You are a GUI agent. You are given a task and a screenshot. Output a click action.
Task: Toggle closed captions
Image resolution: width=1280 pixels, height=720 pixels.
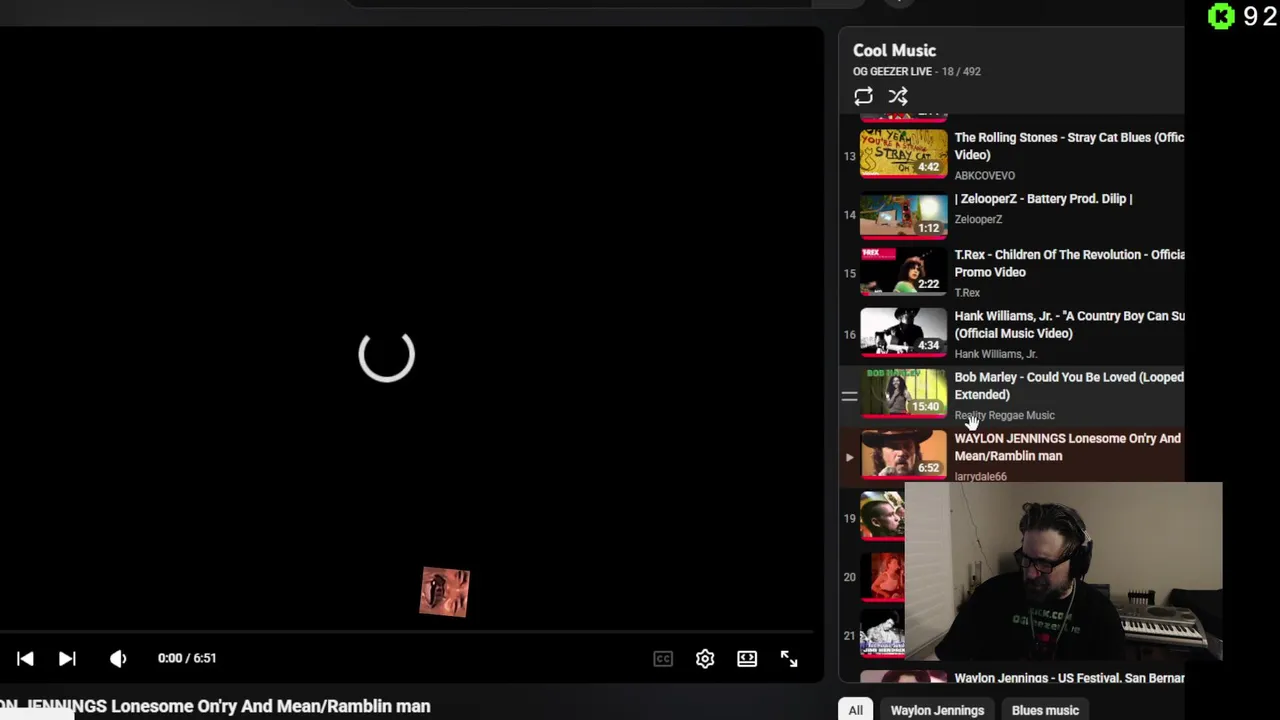(x=663, y=658)
